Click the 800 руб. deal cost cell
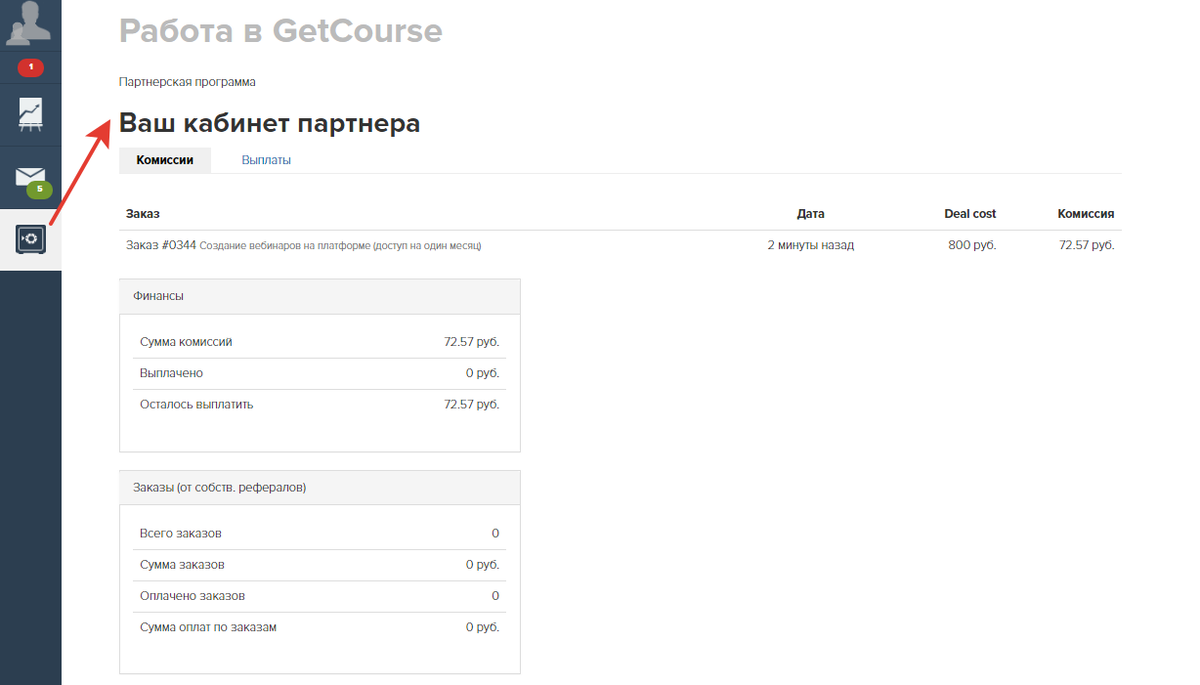Screen dimensions: 1200x685 click(972, 245)
